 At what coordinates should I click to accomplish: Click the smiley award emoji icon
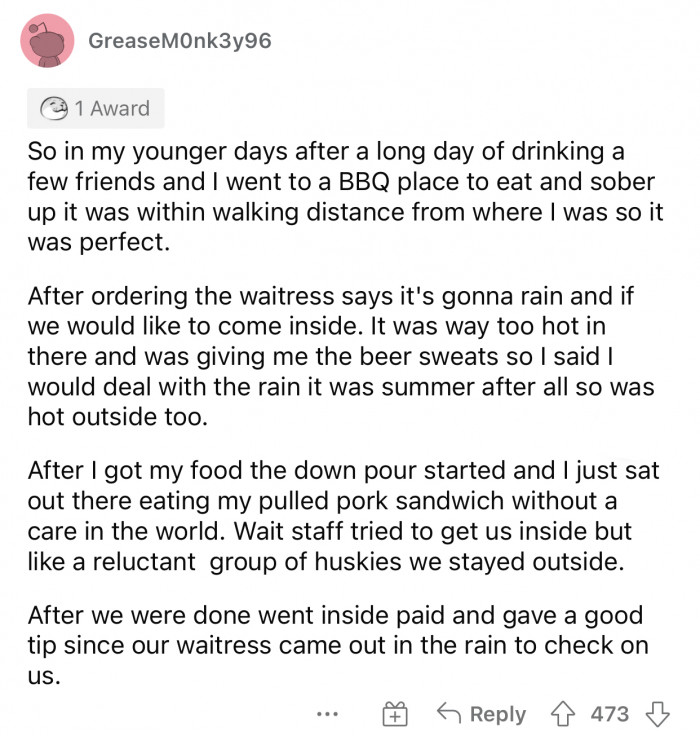click(54, 108)
